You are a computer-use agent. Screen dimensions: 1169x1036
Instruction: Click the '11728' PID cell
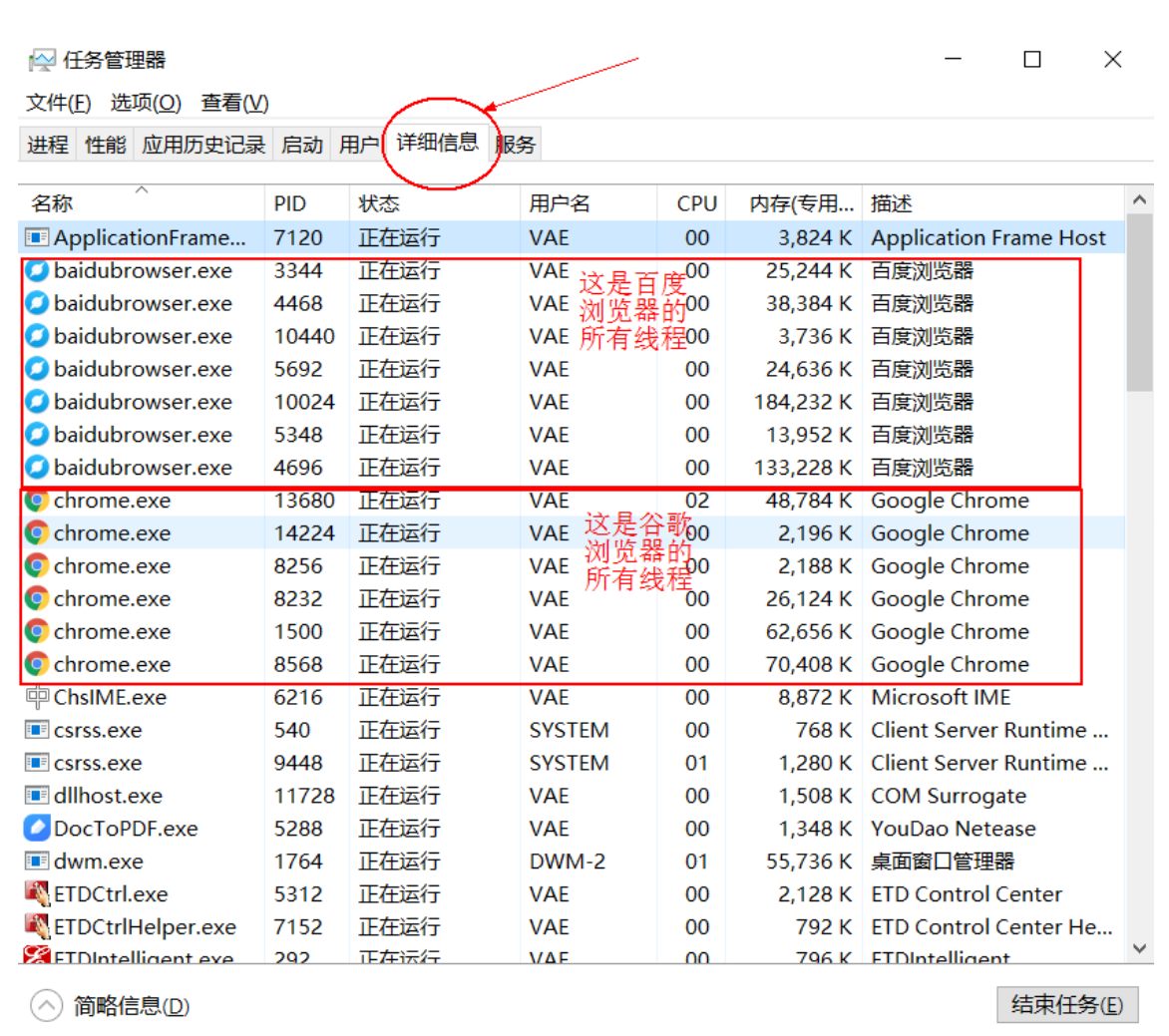304,796
